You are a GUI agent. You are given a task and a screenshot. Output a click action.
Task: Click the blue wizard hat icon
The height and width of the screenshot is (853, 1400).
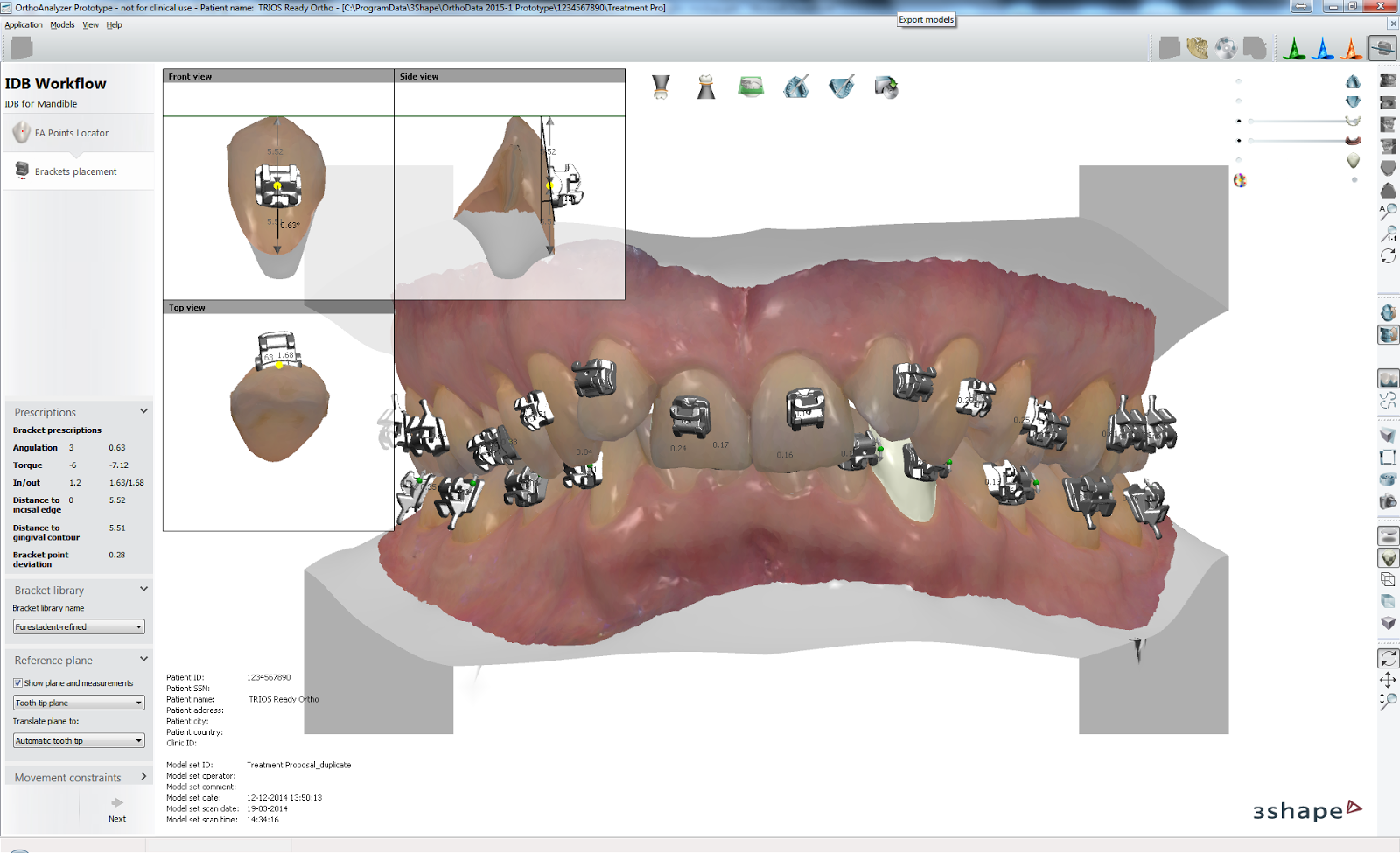point(1323,48)
